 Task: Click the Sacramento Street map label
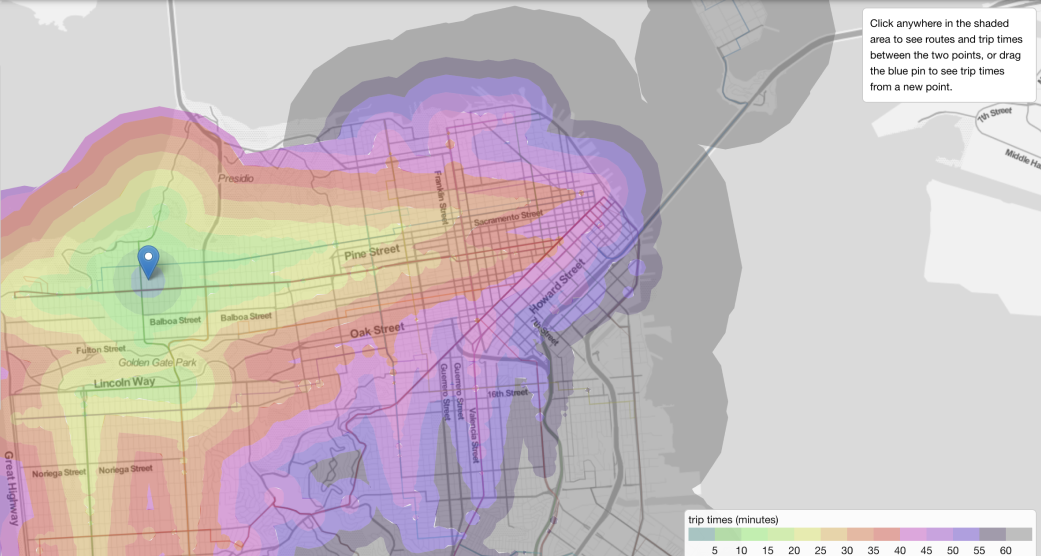pyautogui.click(x=507, y=217)
